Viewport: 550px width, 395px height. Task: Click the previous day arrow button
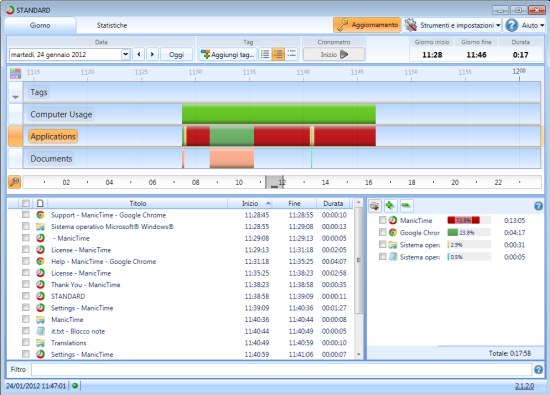point(139,54)
